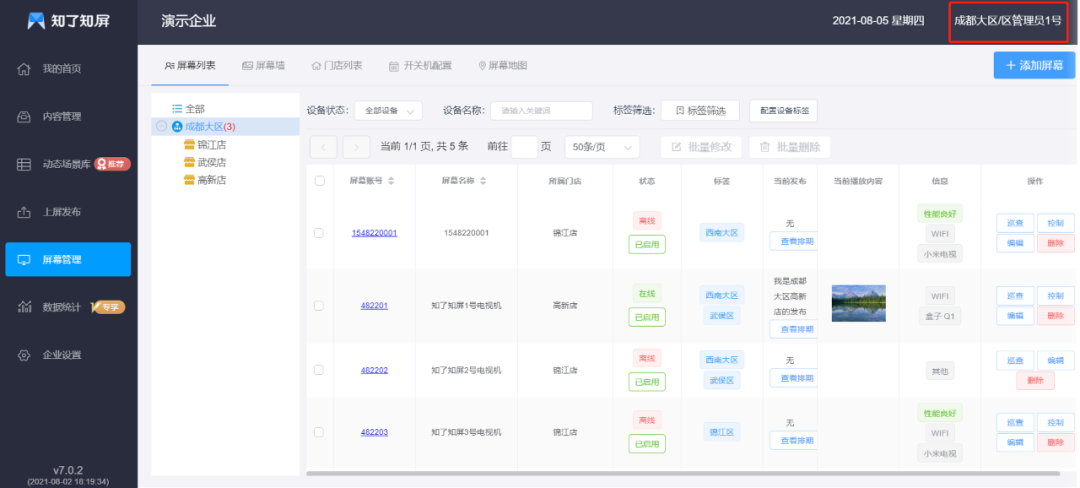Open 数据统计 chart icon in sidebar
The image size is (1080, 488).
(x=23, y=307)
